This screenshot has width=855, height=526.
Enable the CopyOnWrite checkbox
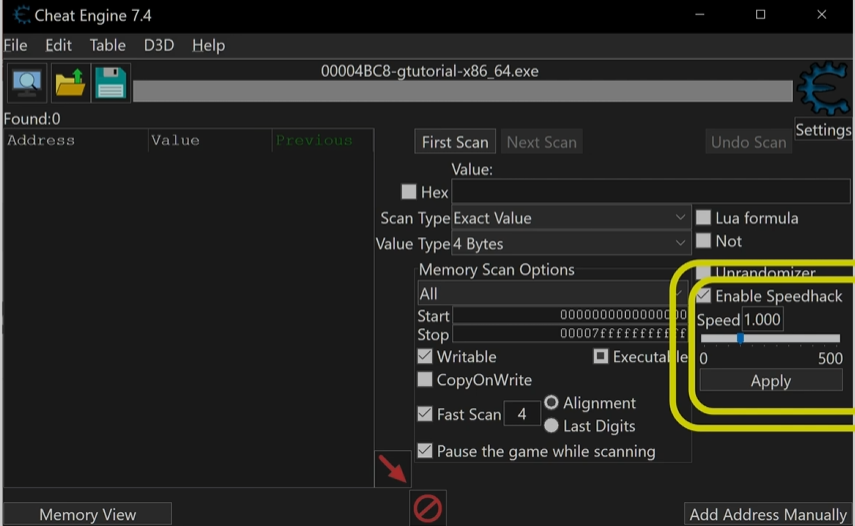click(425, 379)
